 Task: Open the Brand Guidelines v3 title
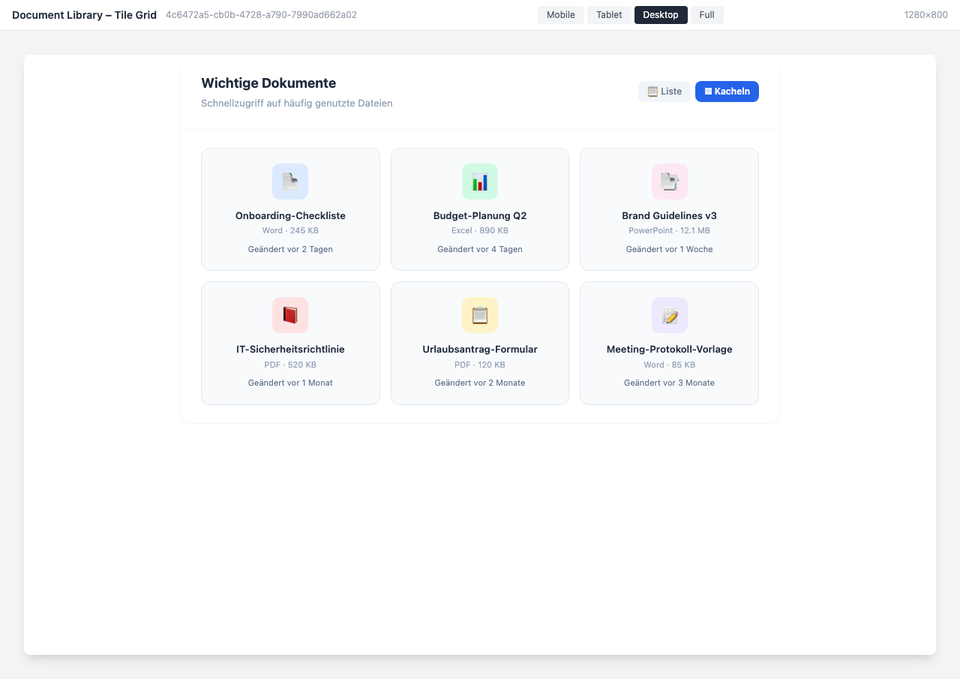click(669, 215)
